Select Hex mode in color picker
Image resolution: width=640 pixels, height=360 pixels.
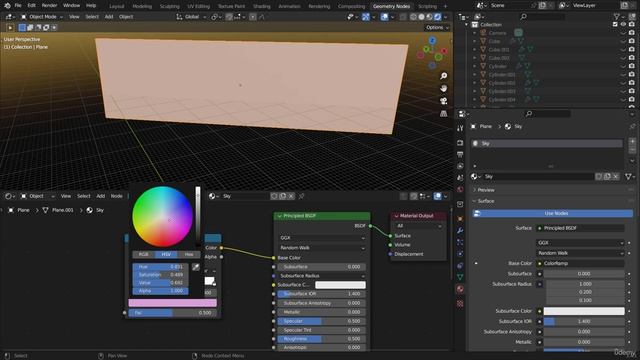189,254
